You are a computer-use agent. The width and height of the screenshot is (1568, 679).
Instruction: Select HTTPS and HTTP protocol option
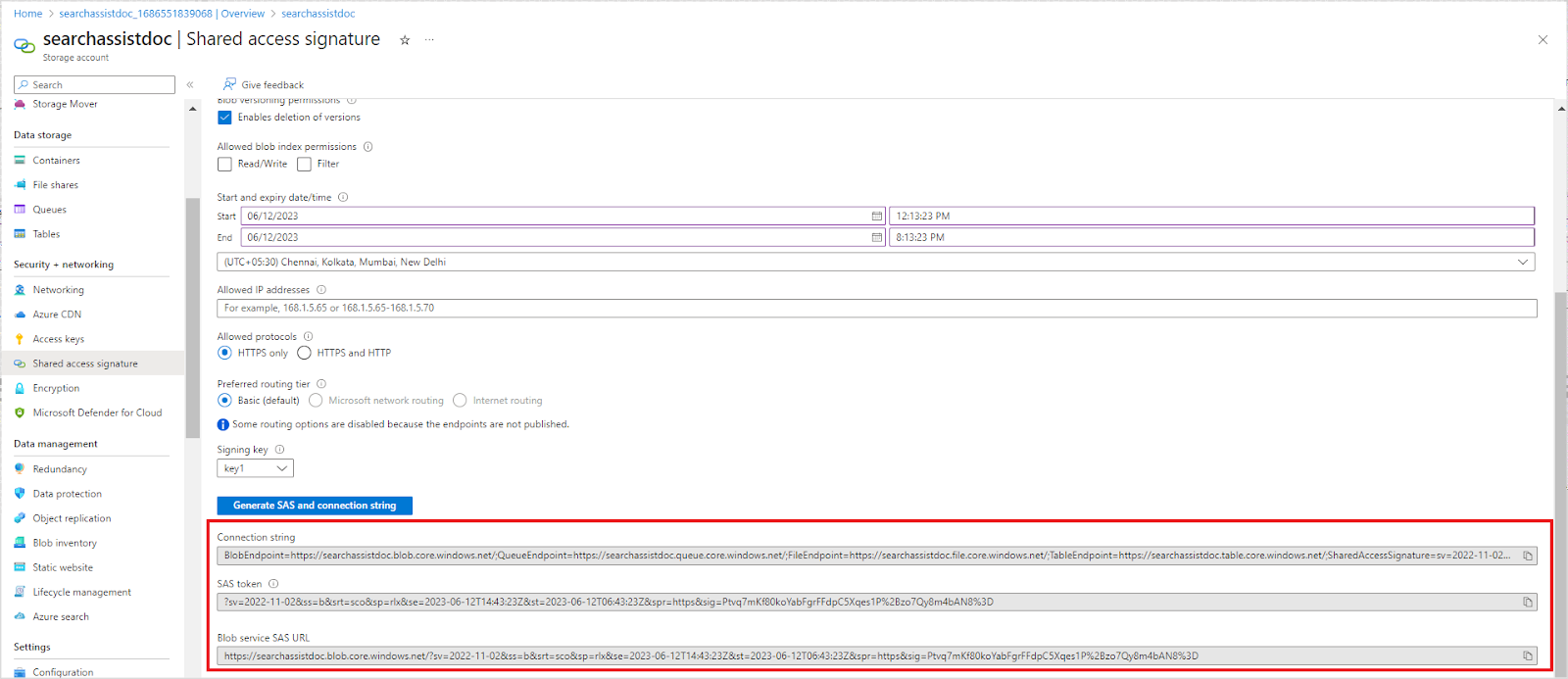point(304,353)
